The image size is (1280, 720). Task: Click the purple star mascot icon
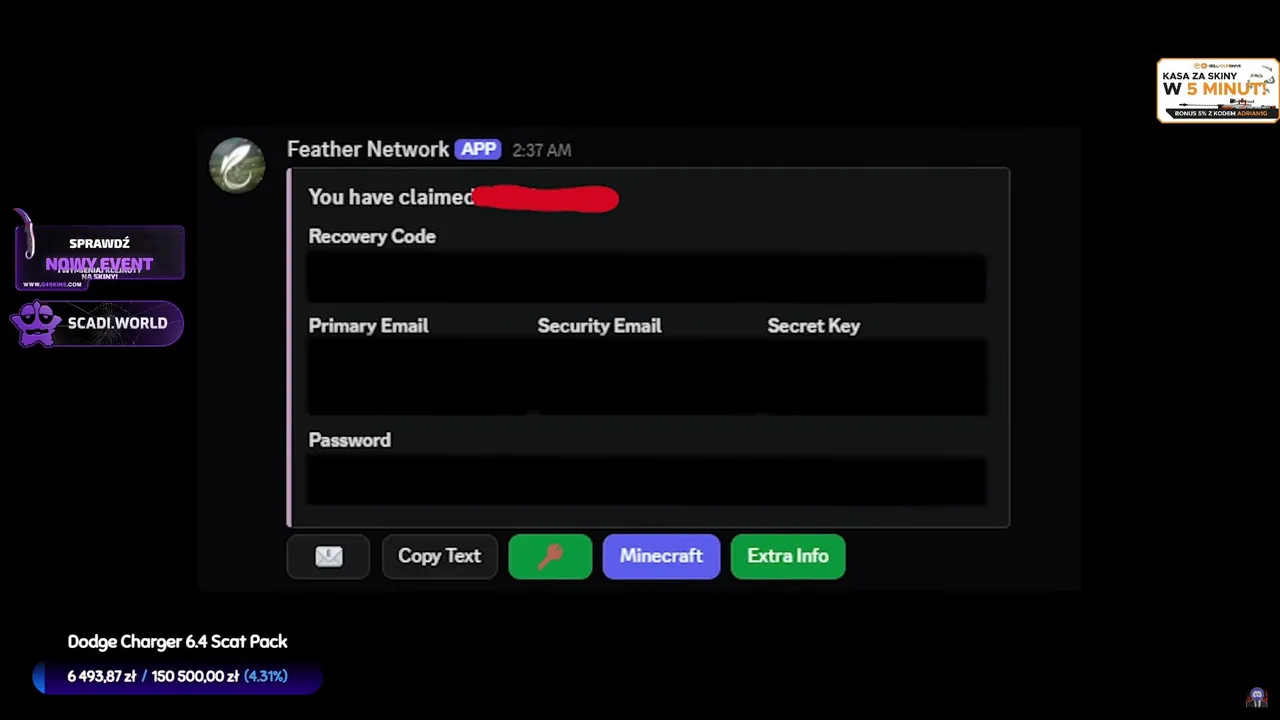pyautogui.click(x=36, y=324)
